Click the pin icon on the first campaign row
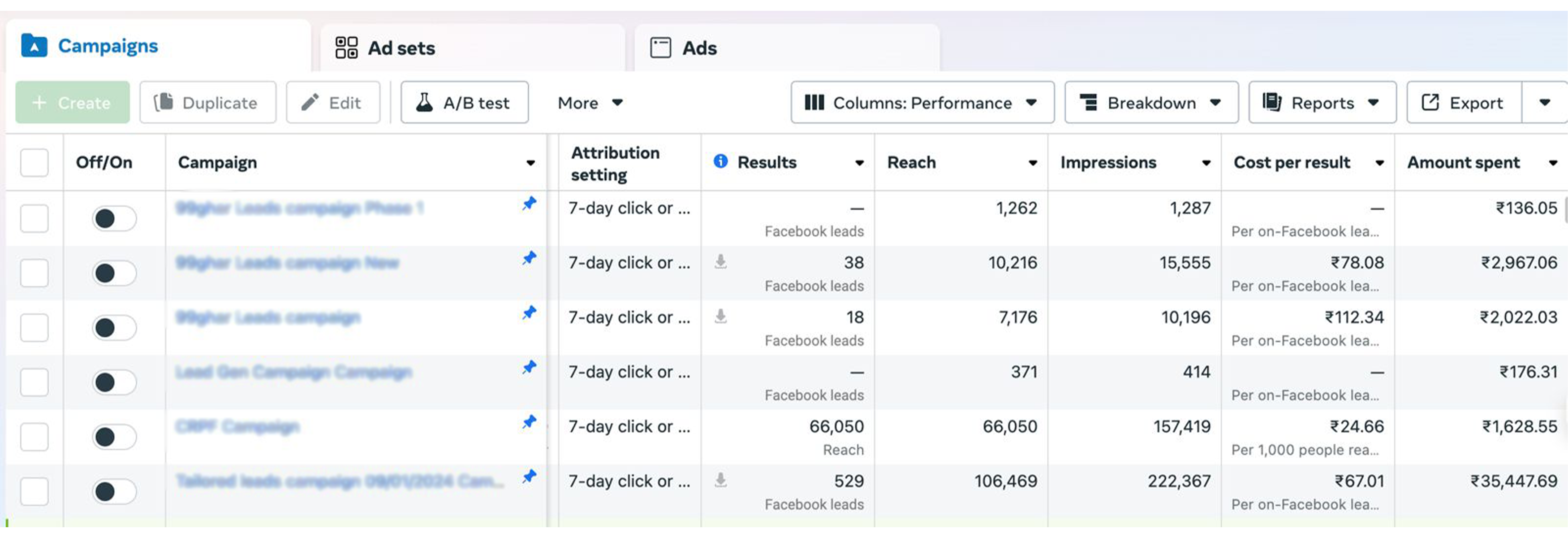1568x538 pixels. 530,204
